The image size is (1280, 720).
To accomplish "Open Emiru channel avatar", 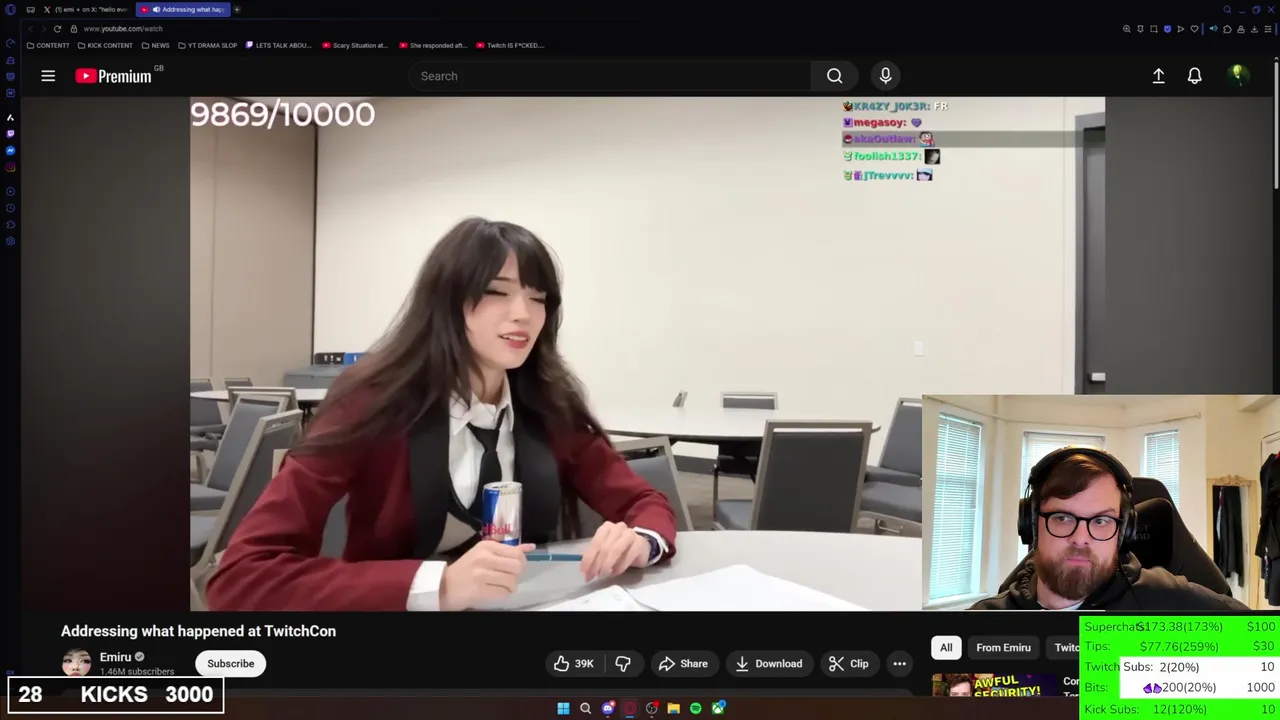I will tap(76, 663).
